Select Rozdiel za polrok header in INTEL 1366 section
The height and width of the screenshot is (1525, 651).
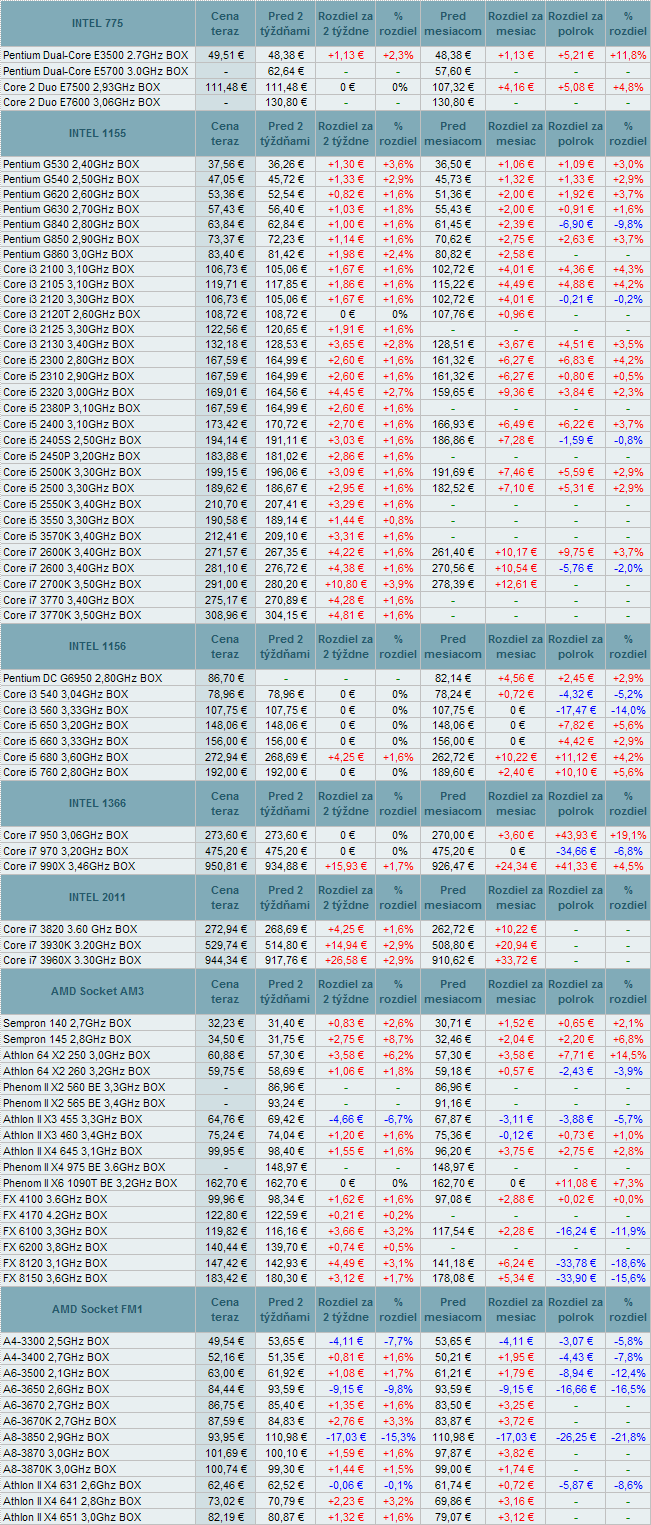(576, 803)
